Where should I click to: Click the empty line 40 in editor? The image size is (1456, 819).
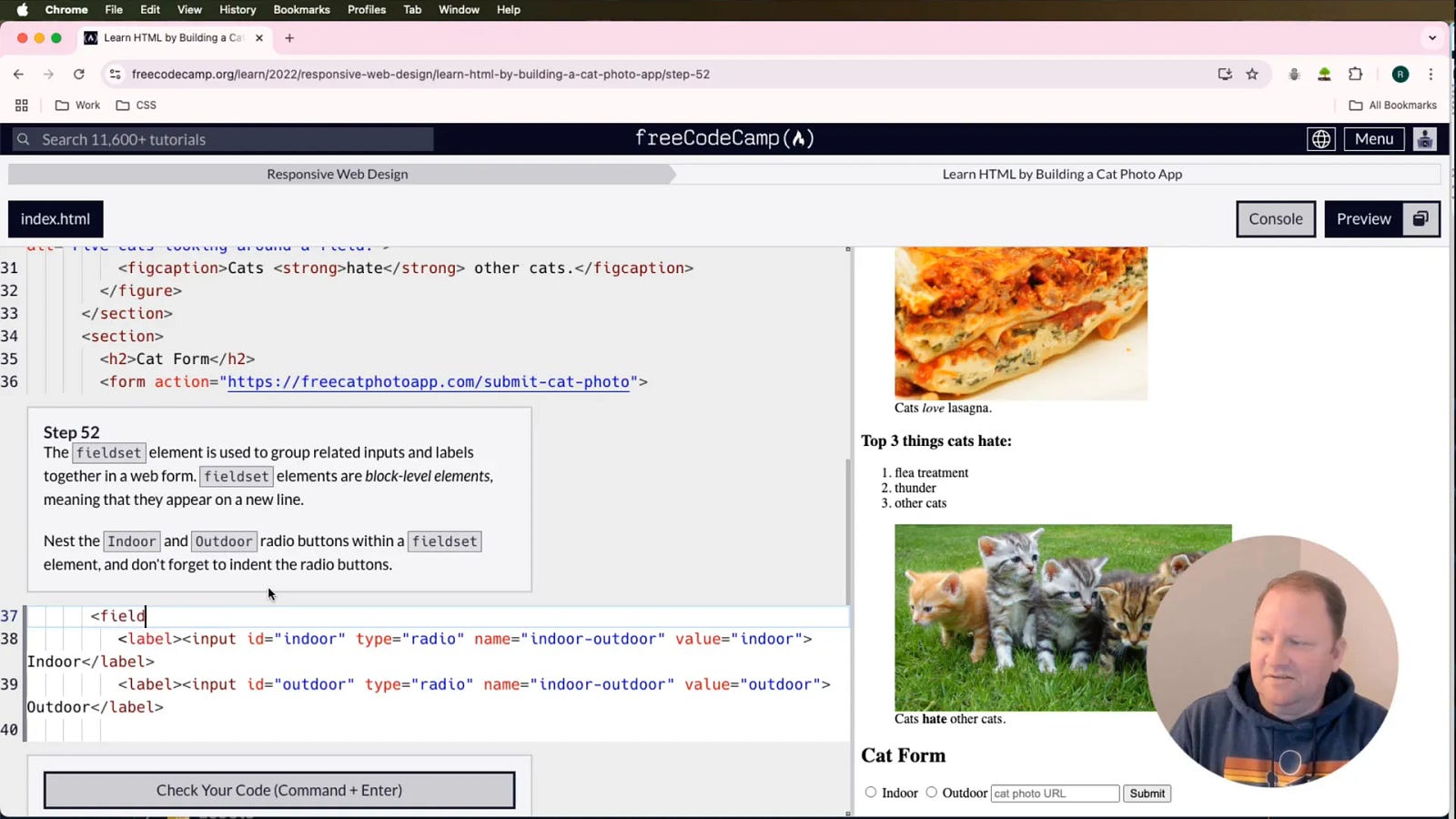(x=437, y=730)
